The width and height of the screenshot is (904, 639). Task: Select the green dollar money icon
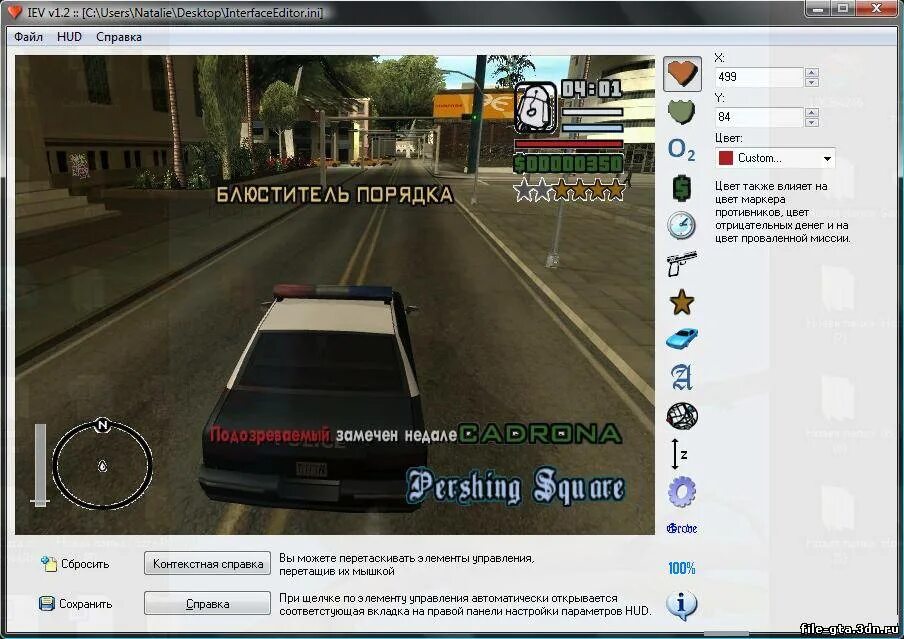(681, 188)
